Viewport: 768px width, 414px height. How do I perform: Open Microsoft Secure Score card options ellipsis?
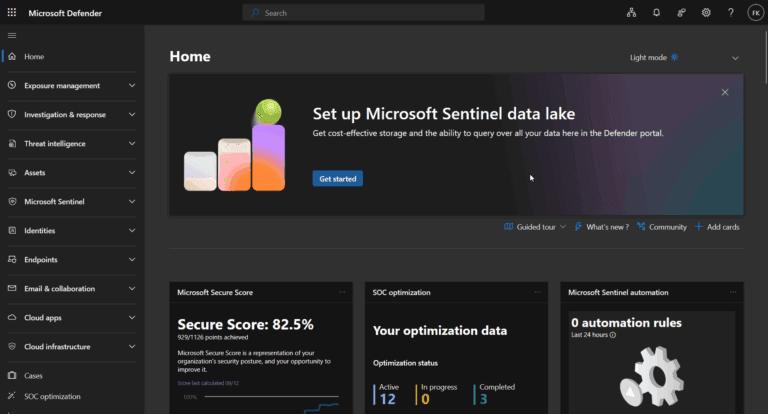(x=342, y=292)
